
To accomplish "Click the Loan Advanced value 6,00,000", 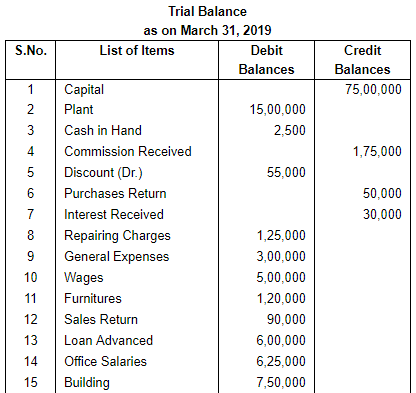I will 281,341.
